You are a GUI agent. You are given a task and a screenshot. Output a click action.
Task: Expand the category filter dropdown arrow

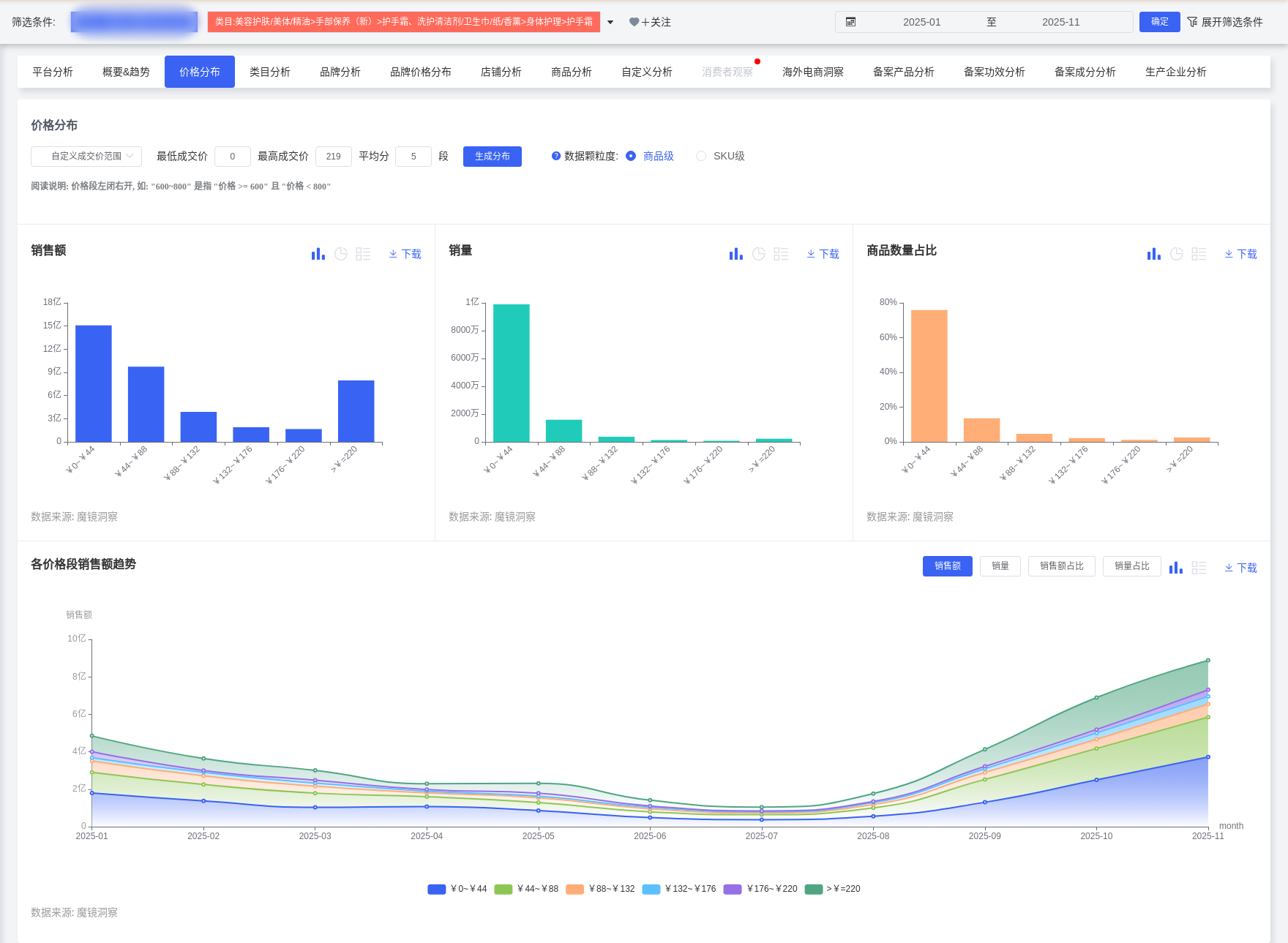610,22
